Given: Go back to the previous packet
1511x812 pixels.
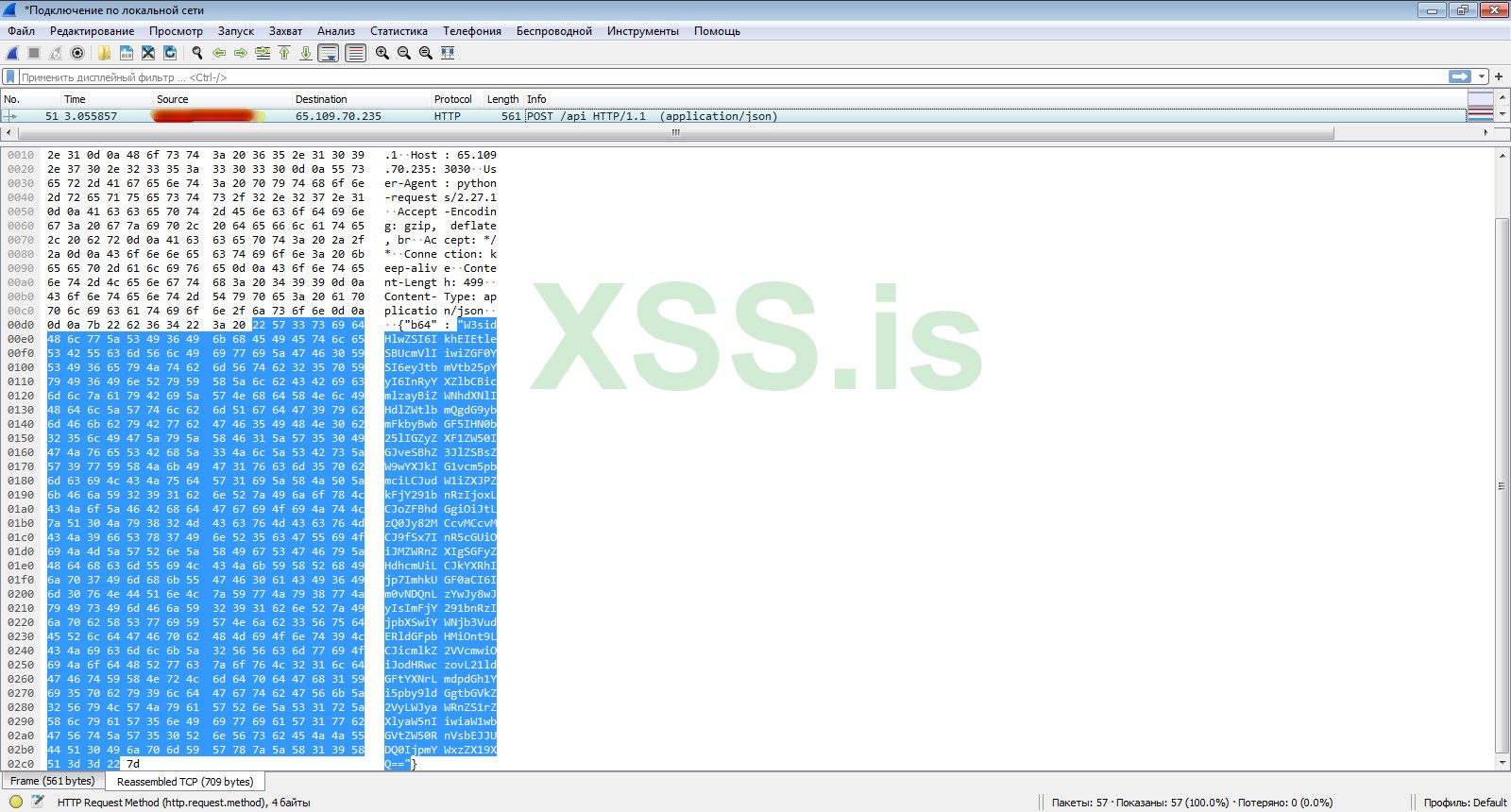Looking at the screenshot, I should coord(219,53).
